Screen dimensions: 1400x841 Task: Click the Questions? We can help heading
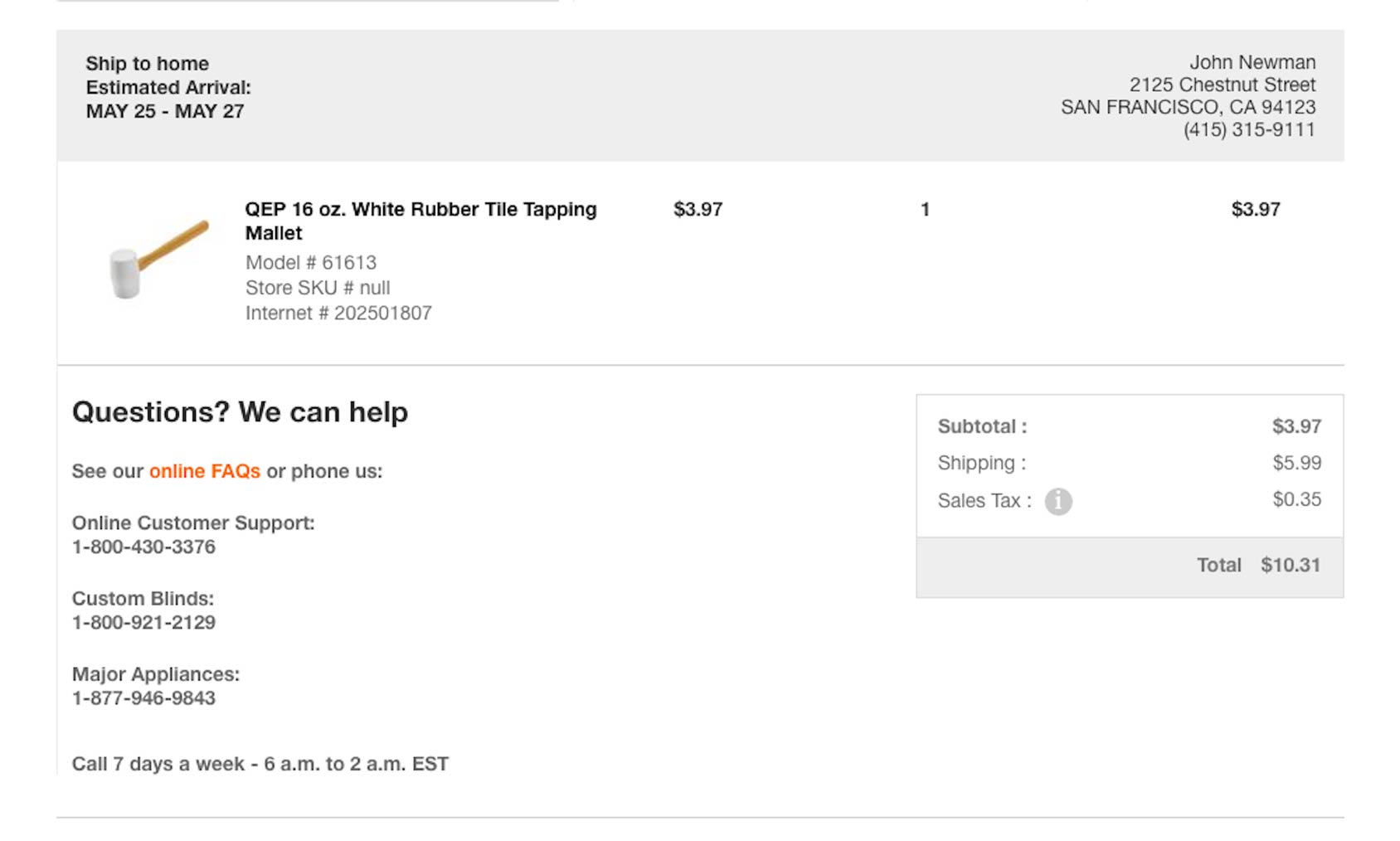click(x=240, y=411)
